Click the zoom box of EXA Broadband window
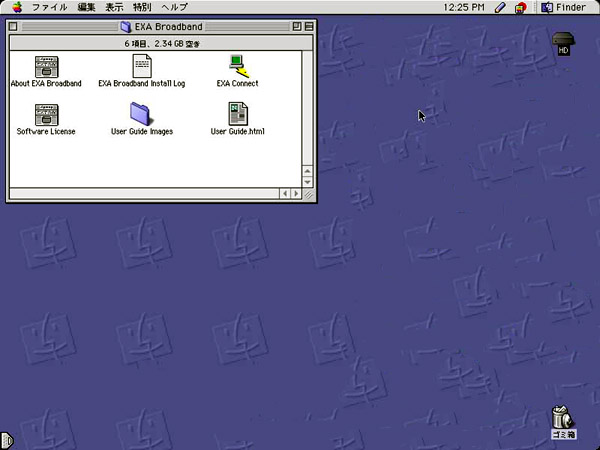Viewport: 600px width, 450px height. (296, 27)
